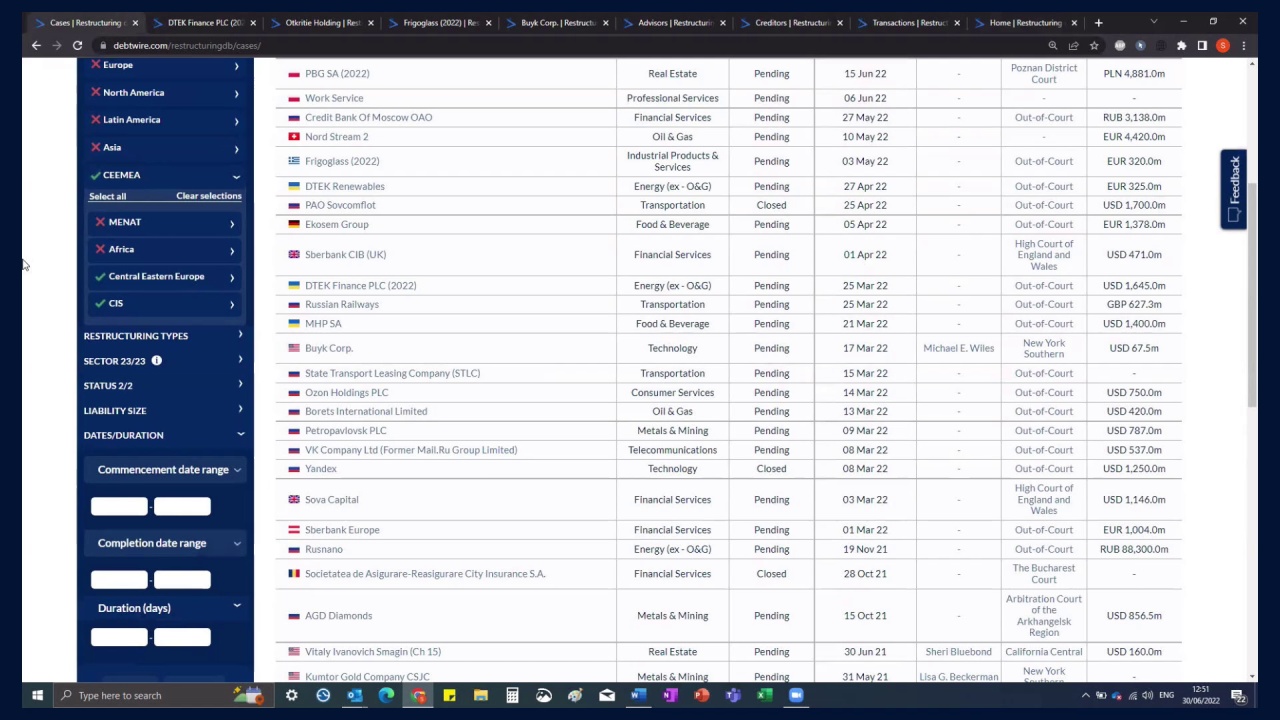Open Calculator from the taskbar
This screenshot has height=720, width=1280.
[x=512, y=695]
